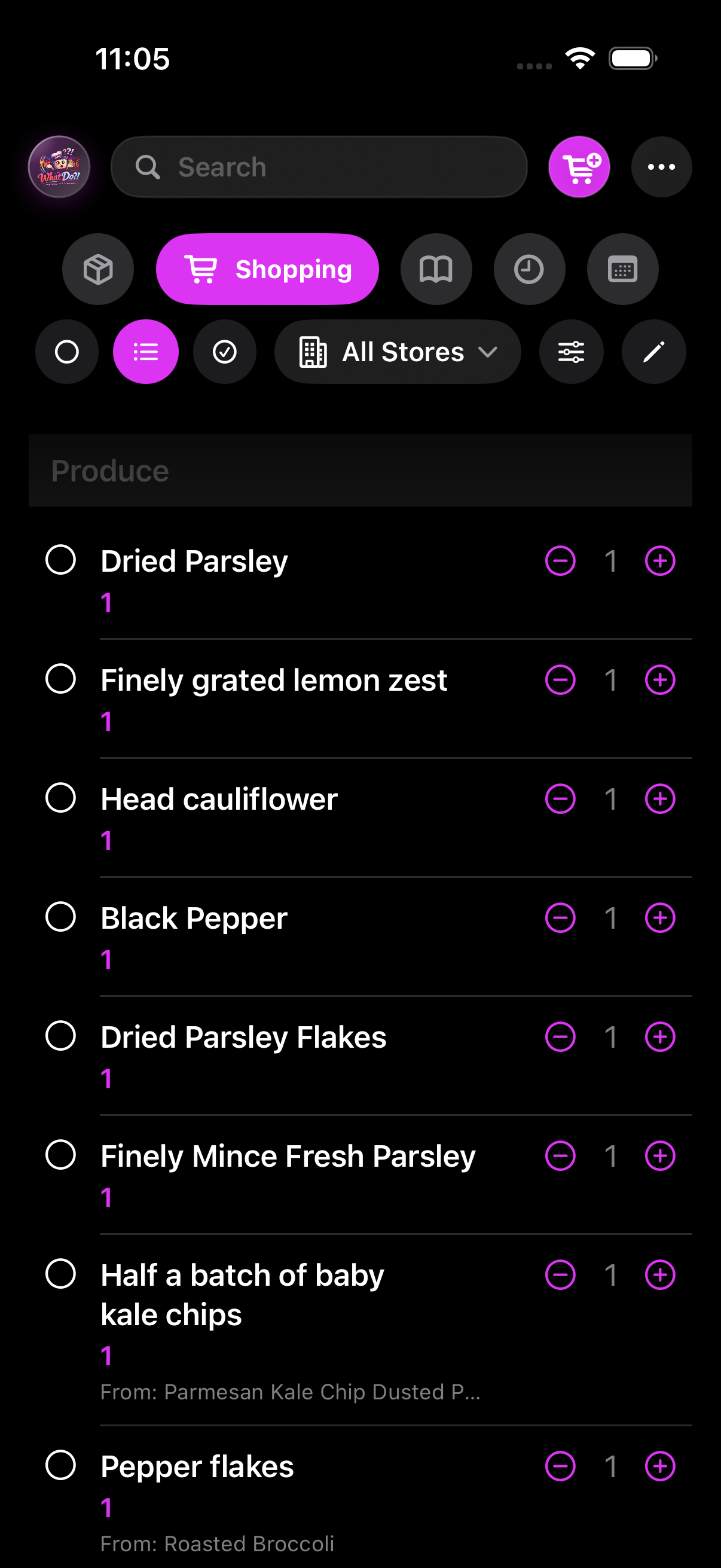Screen dimensions: 721x1568
Task: Open the Parmesan Kale Chip recipe link
Action: [291, 1392]
